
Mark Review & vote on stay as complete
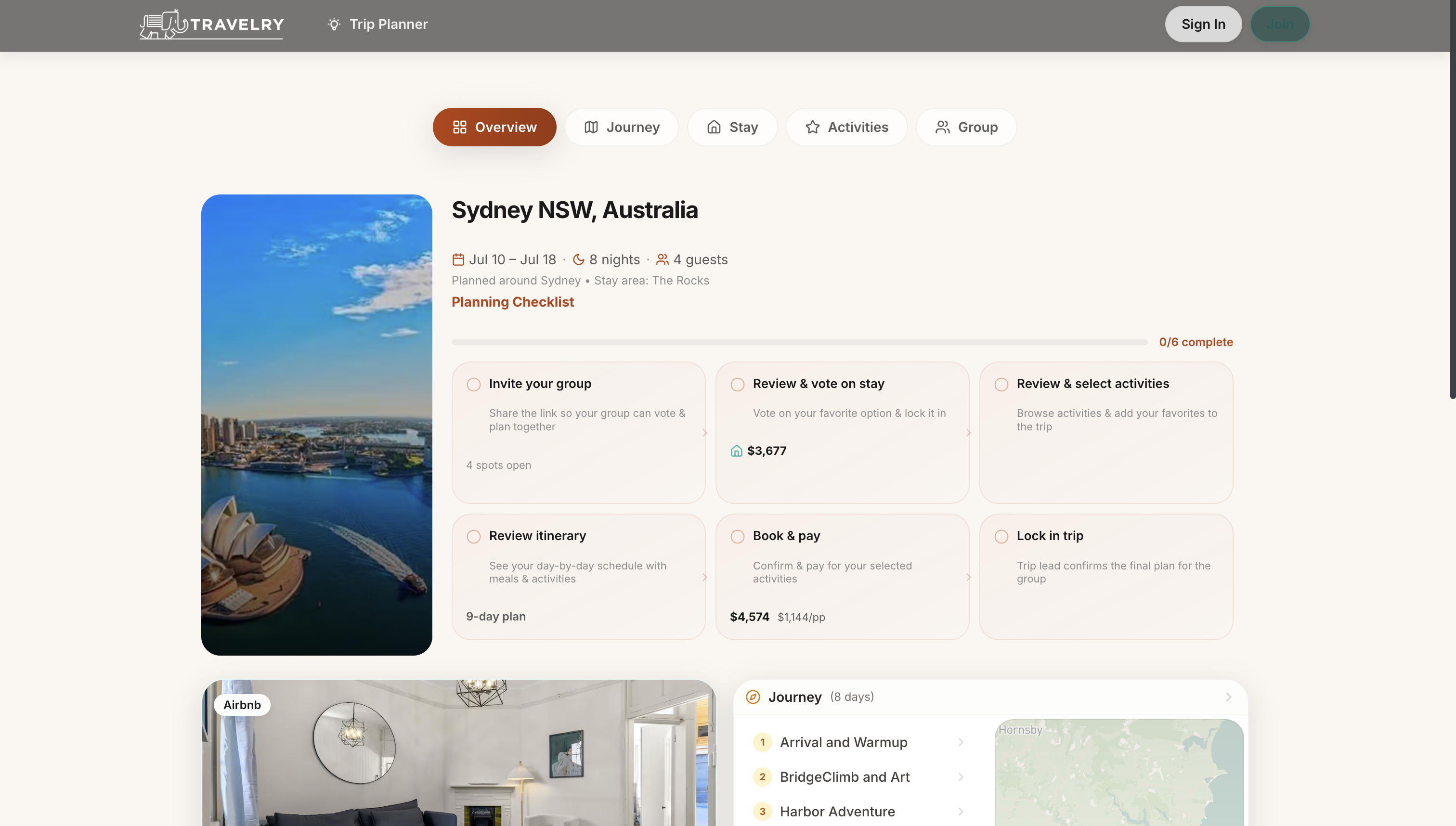pos(738,384)
